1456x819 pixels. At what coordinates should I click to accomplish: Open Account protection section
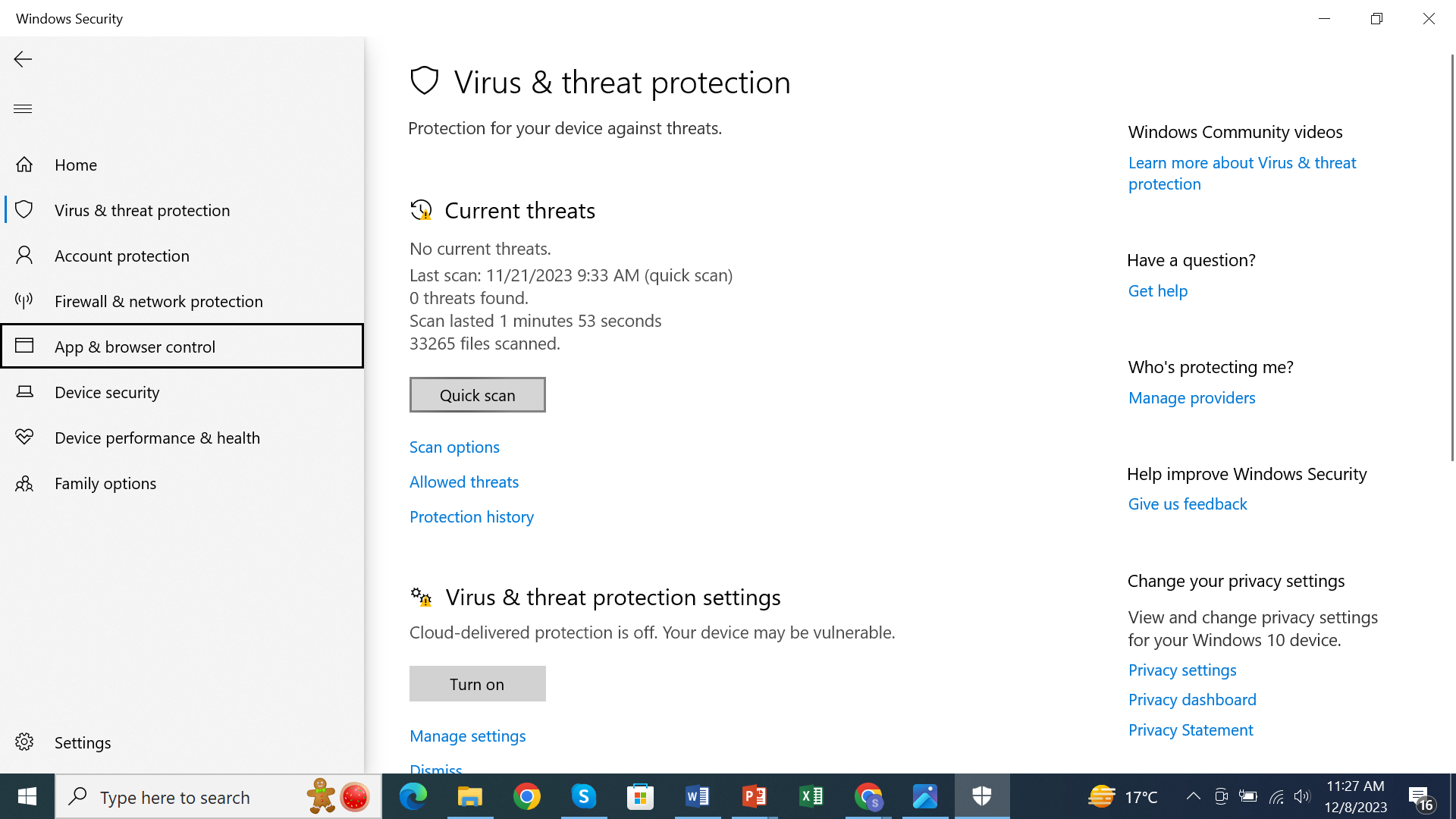(x=122, y=255)
